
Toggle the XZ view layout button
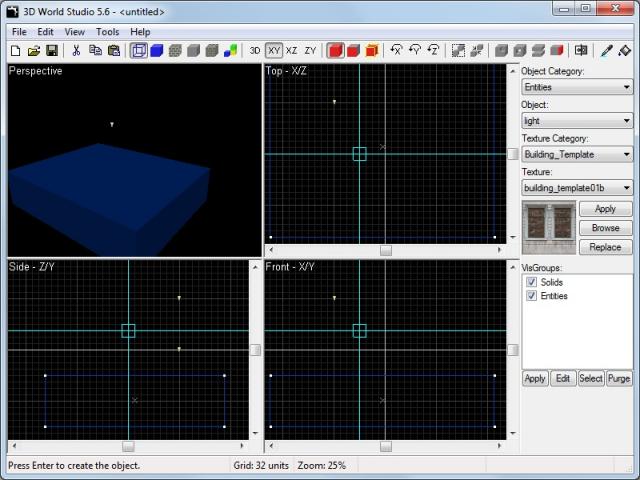pyautogui.click(x=292, y=50)
